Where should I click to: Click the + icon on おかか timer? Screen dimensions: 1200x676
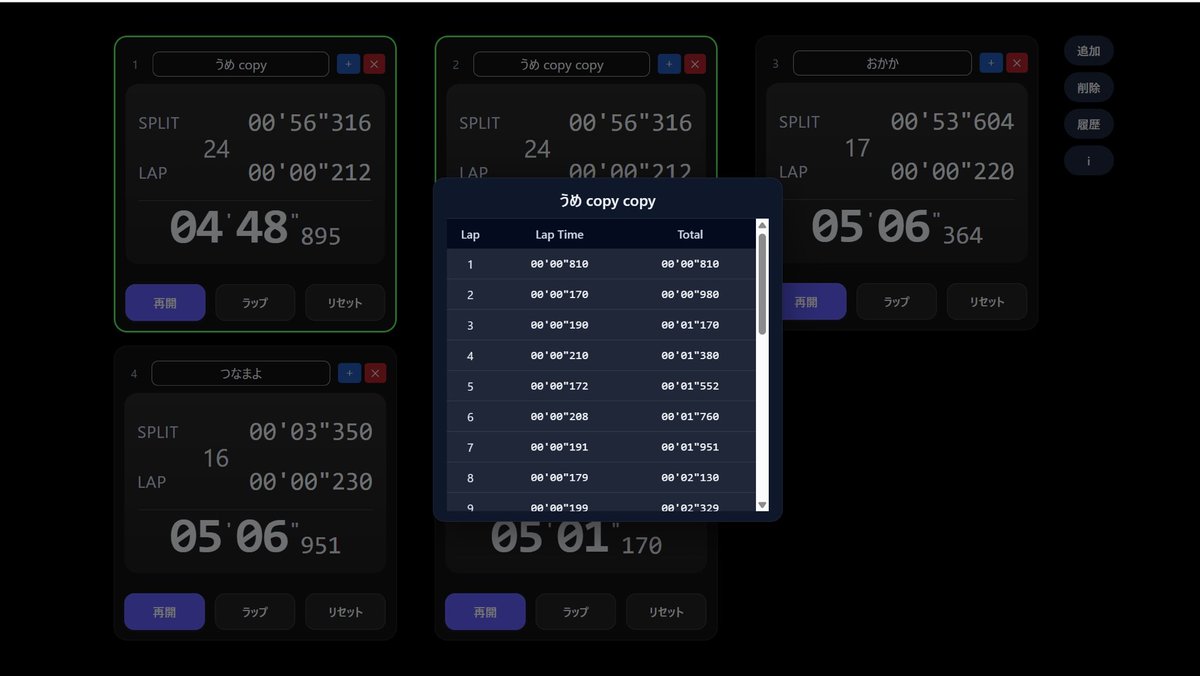pos(990,62)
